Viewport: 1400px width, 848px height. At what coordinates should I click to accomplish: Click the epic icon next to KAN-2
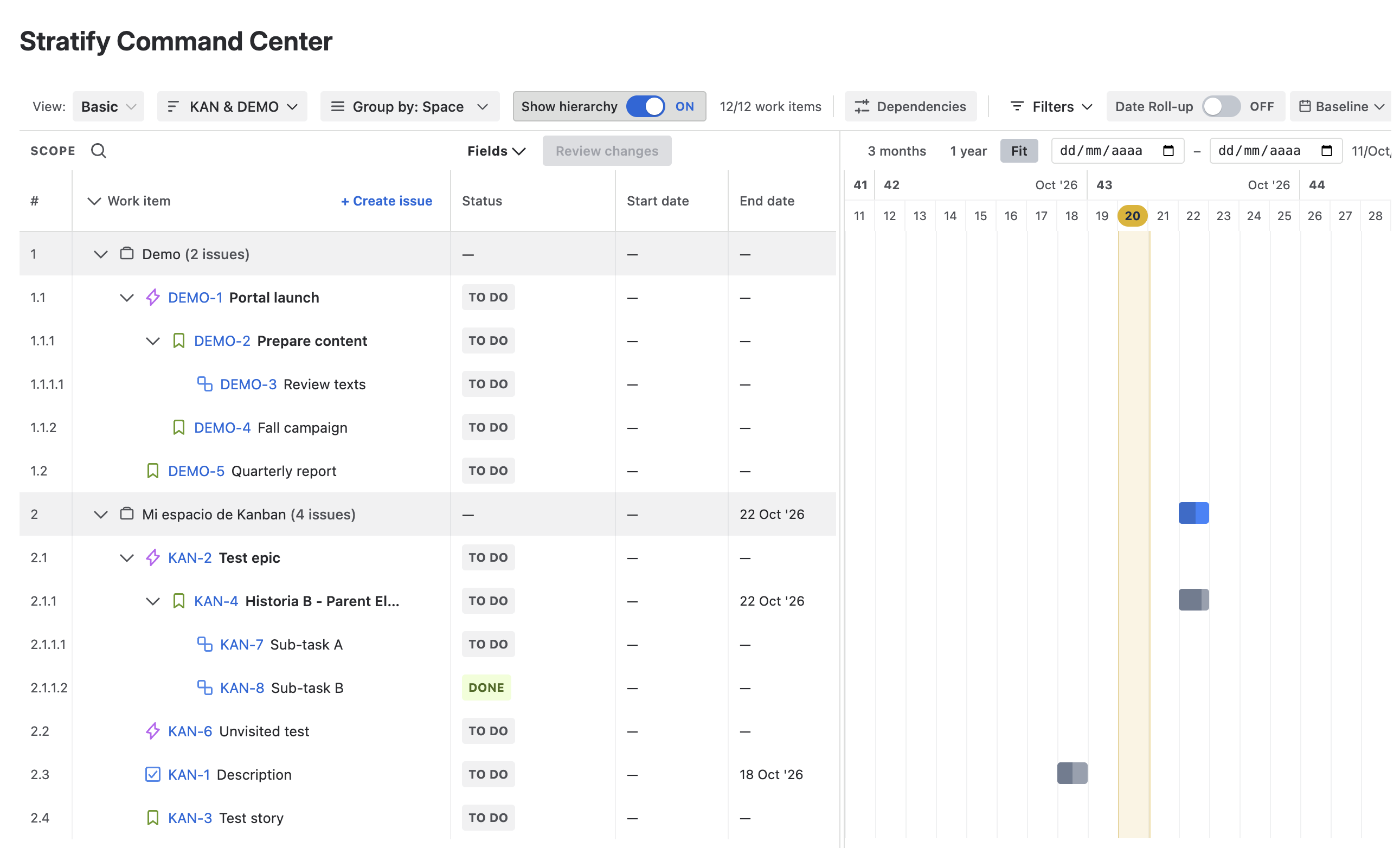tap(152, 557)
